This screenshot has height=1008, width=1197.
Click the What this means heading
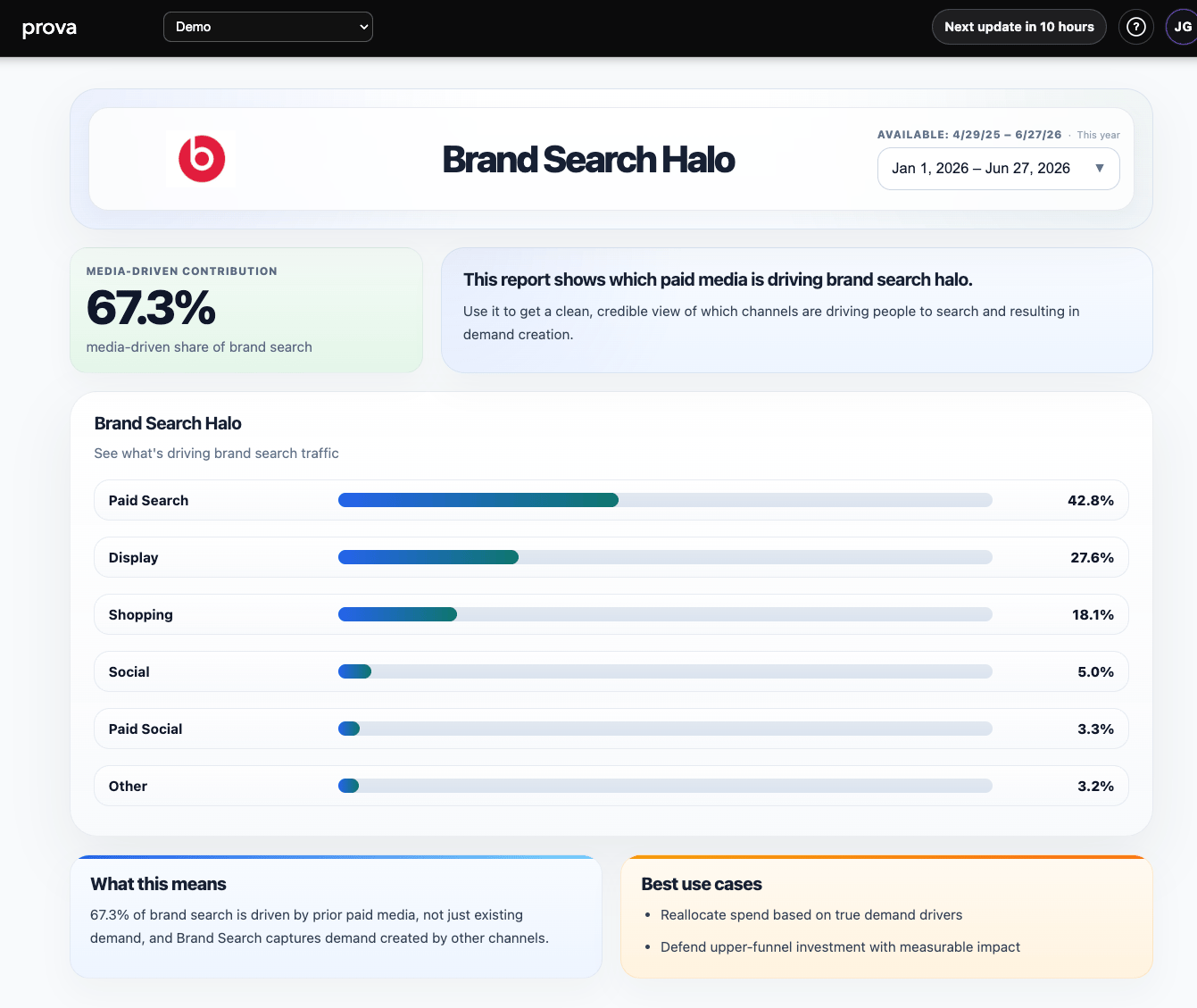point(158,884)
